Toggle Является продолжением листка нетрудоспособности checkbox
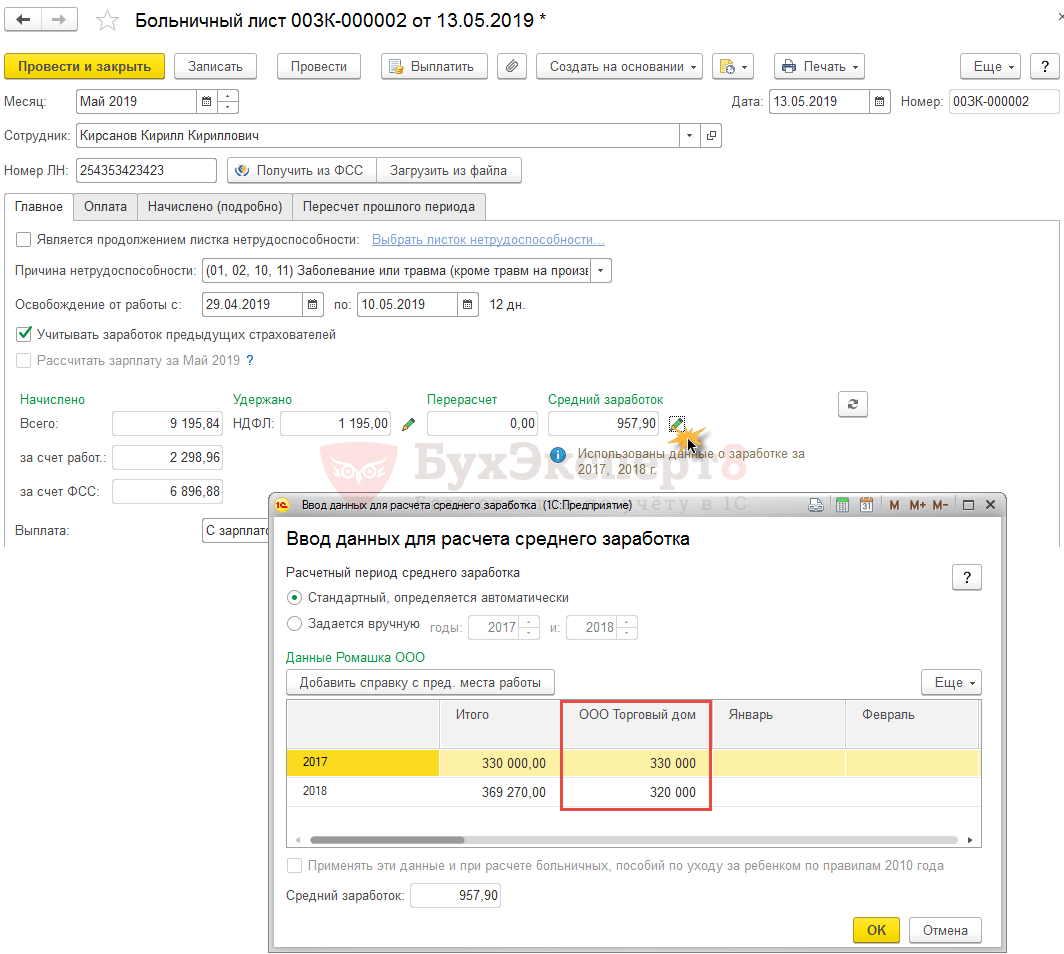 24,240
